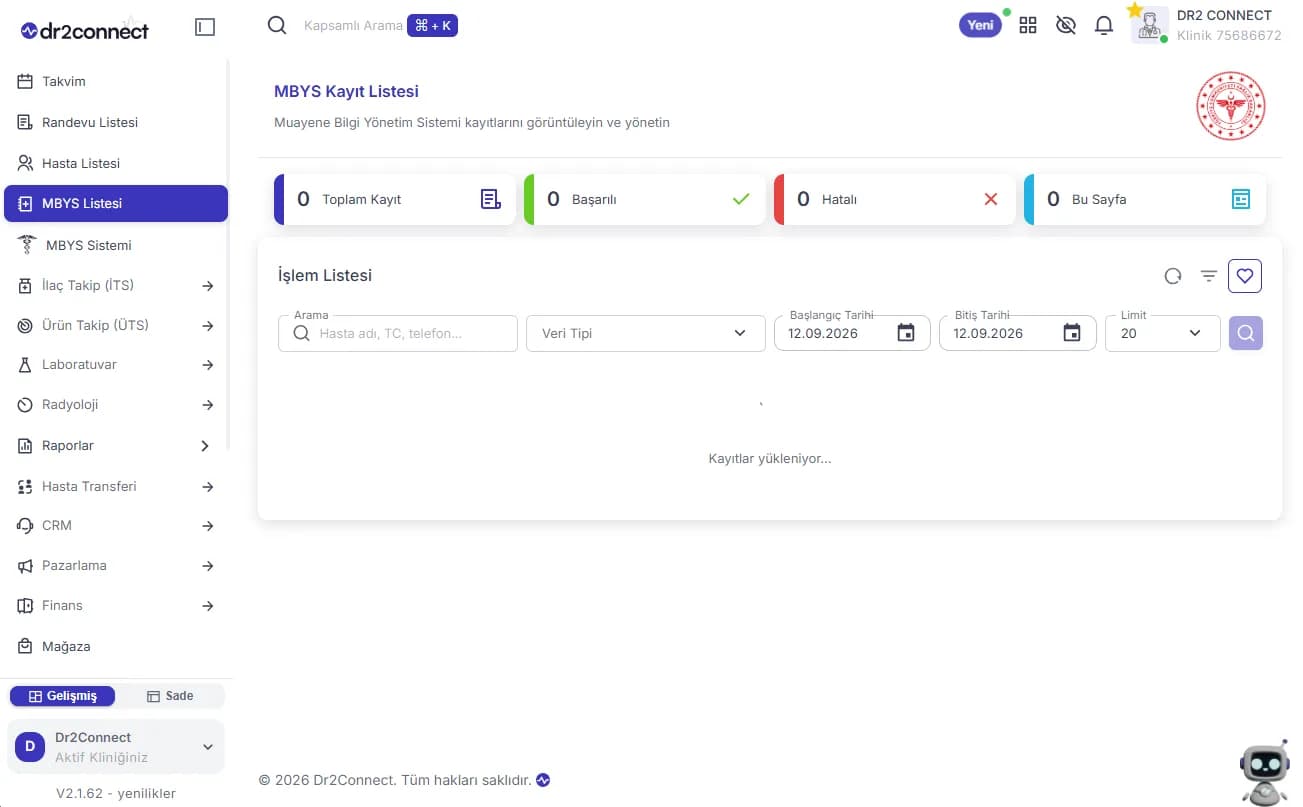Open the DR2 CONNECT user avatar
Image resolution: width=1303 pixels, height=807 pixels.
coord(1150,25)
